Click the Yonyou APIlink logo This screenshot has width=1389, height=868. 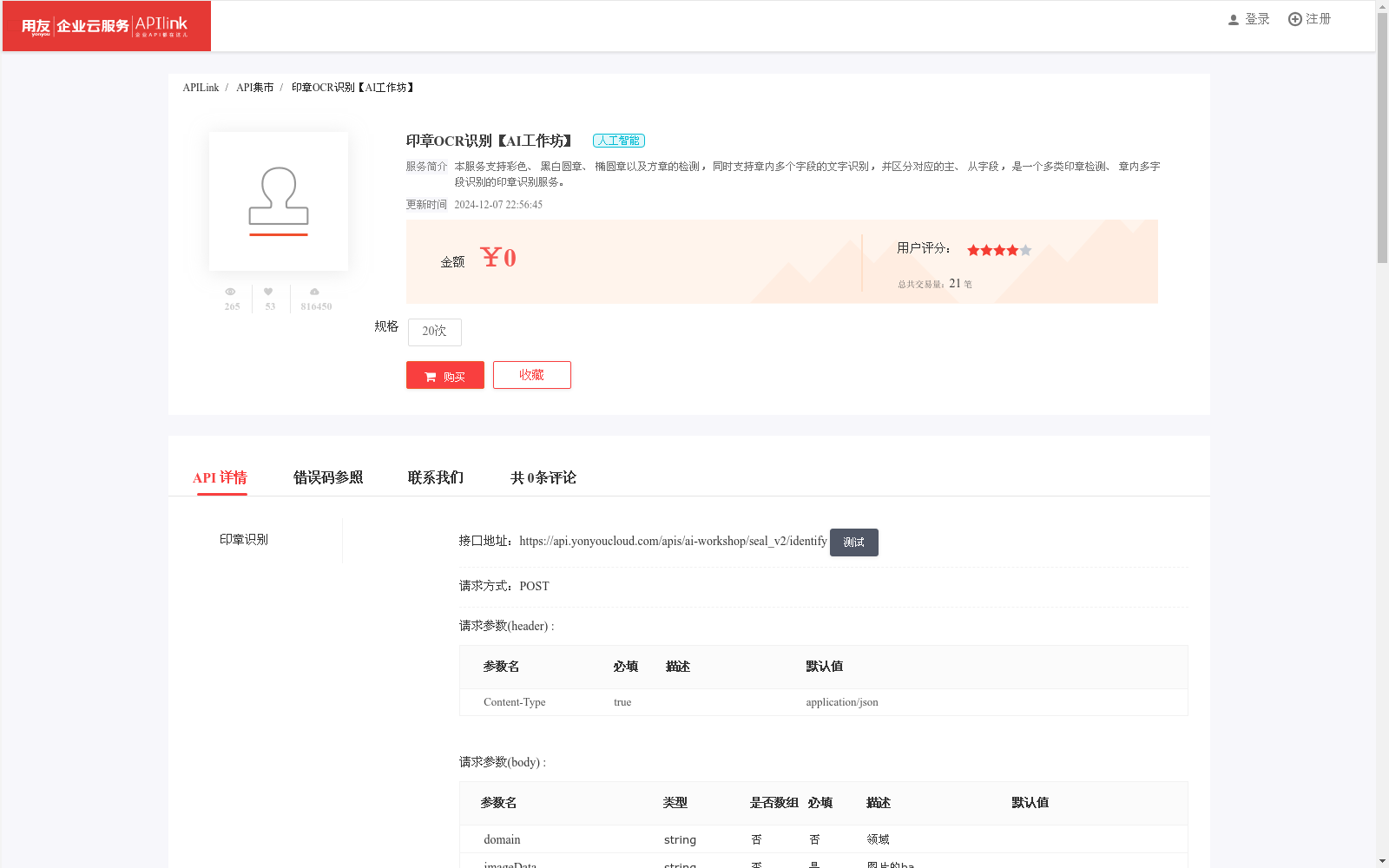point(106,26)
